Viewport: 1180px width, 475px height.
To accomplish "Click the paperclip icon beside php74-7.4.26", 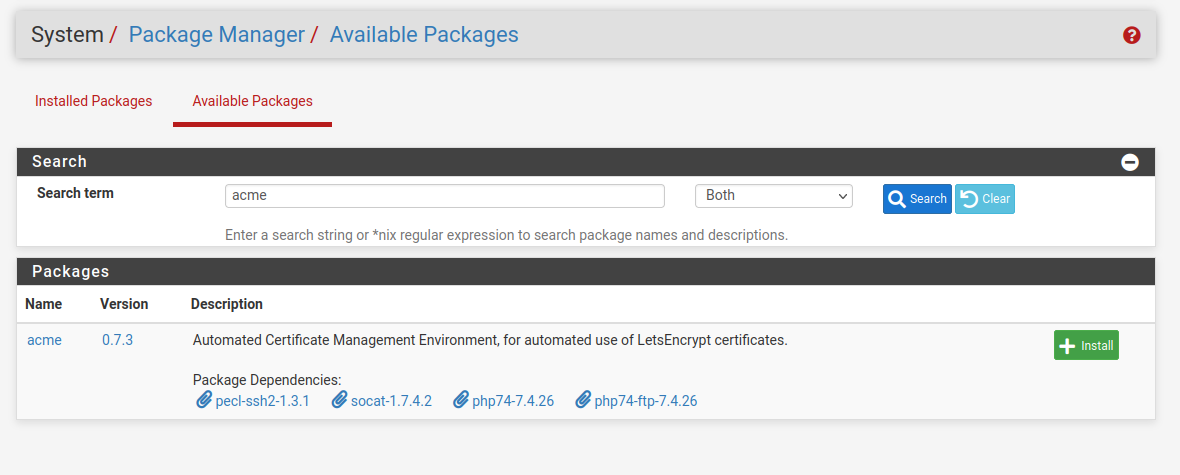I will (461, 401).
